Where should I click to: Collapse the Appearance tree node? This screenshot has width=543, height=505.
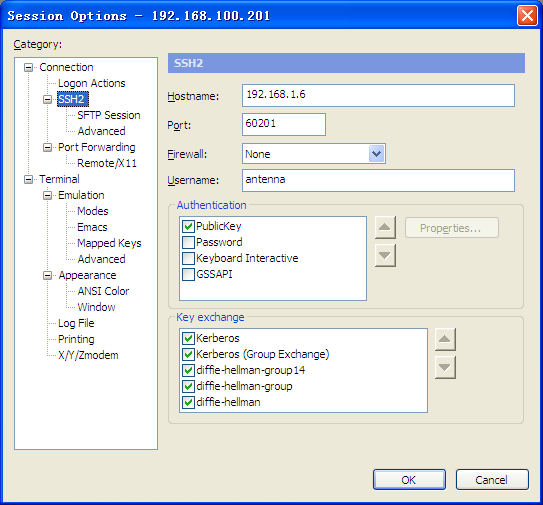47,275
